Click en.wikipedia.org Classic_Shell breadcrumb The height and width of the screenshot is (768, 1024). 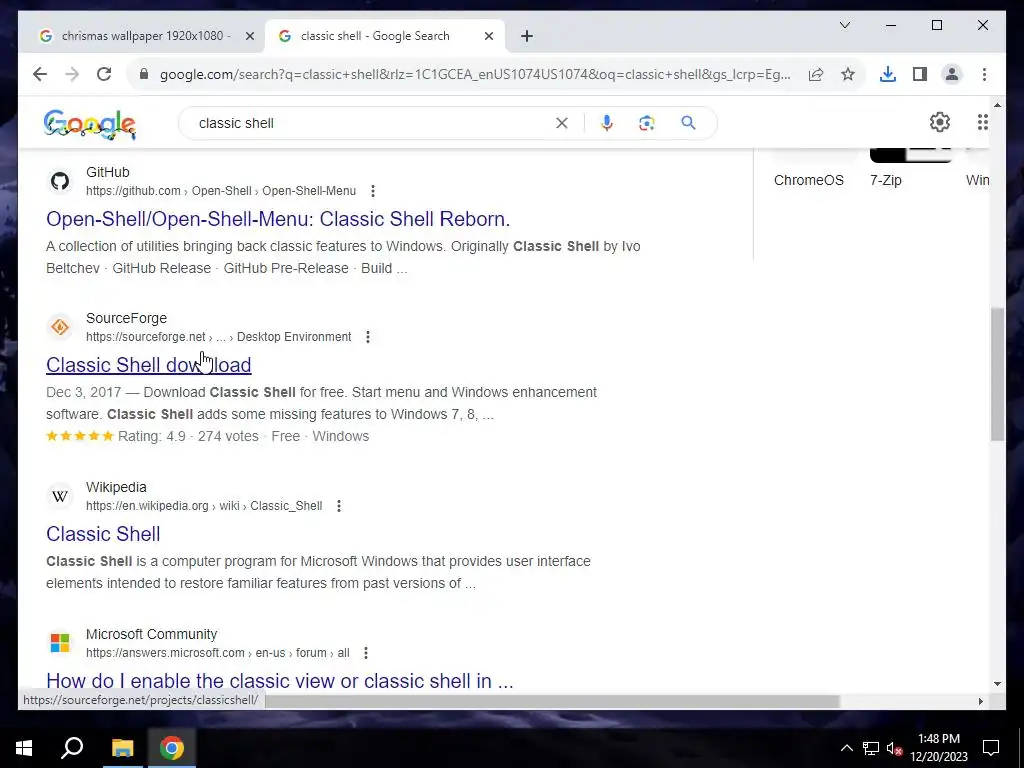pos(204,506)
